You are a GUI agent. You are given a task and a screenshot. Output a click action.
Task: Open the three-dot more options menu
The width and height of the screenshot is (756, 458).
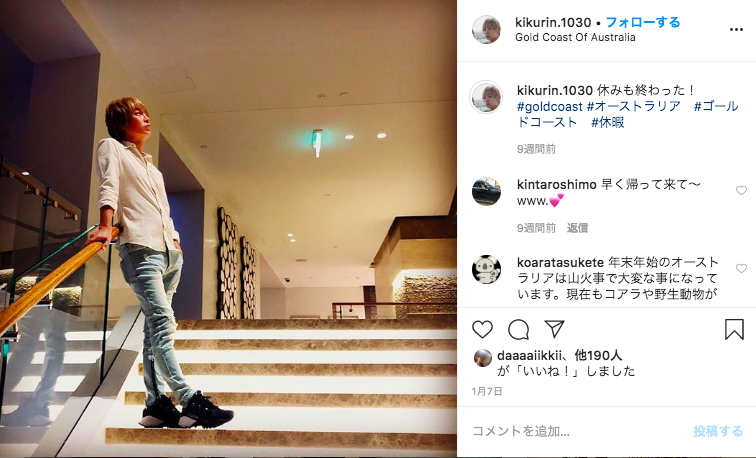click(x=736, y=30)
